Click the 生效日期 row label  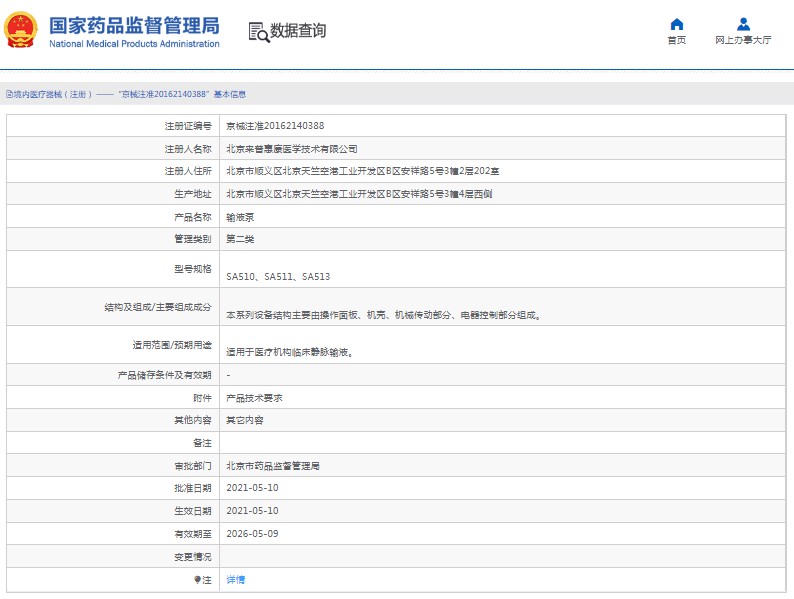coord(193,511)
